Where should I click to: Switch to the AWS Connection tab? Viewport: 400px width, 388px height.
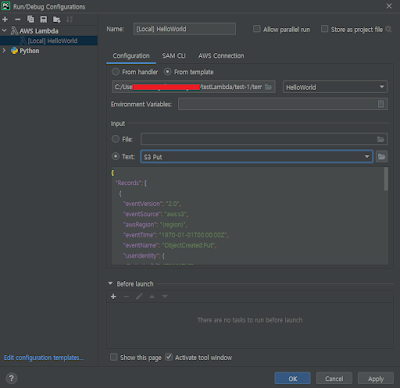(221, 56)
